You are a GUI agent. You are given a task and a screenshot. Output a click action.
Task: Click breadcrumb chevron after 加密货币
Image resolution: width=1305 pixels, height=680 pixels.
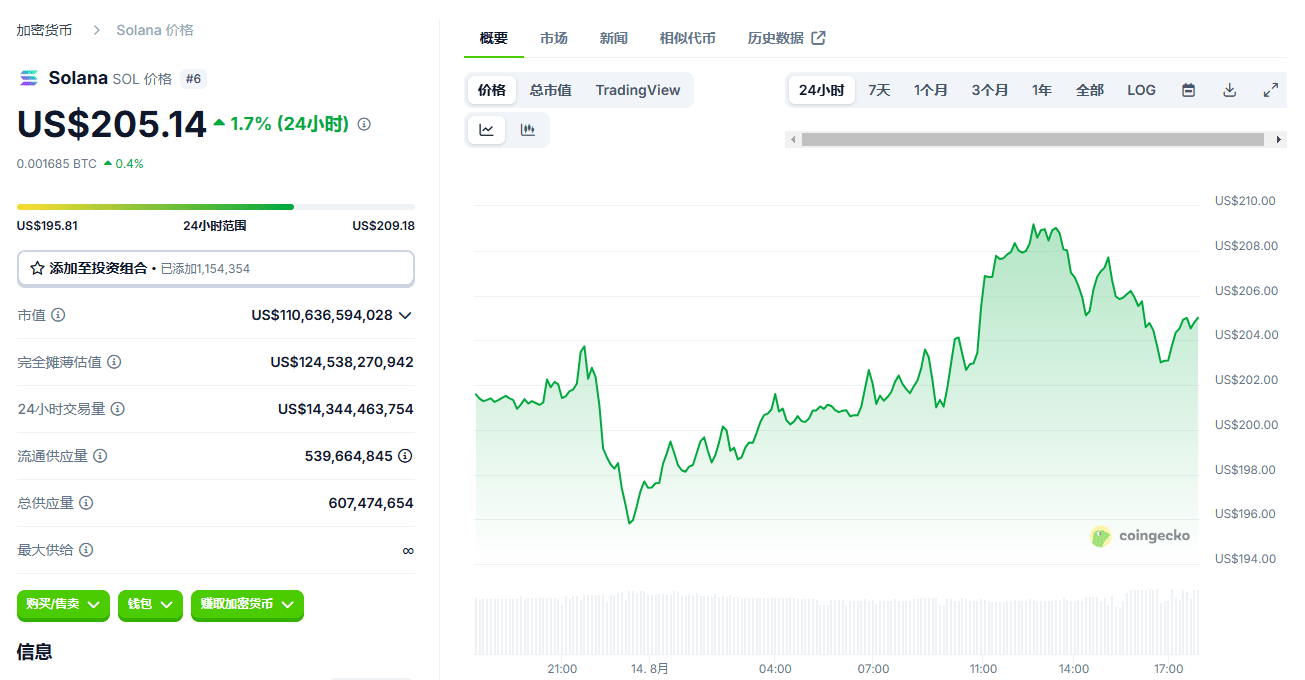pyautogui.click(x=97, y=30)
